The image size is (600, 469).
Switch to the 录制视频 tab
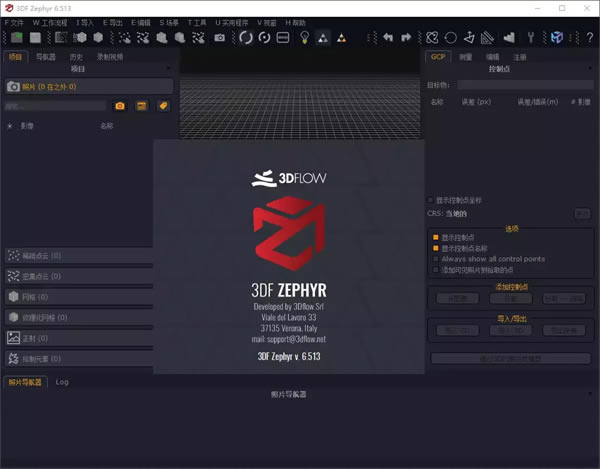(x=110, y=57)
